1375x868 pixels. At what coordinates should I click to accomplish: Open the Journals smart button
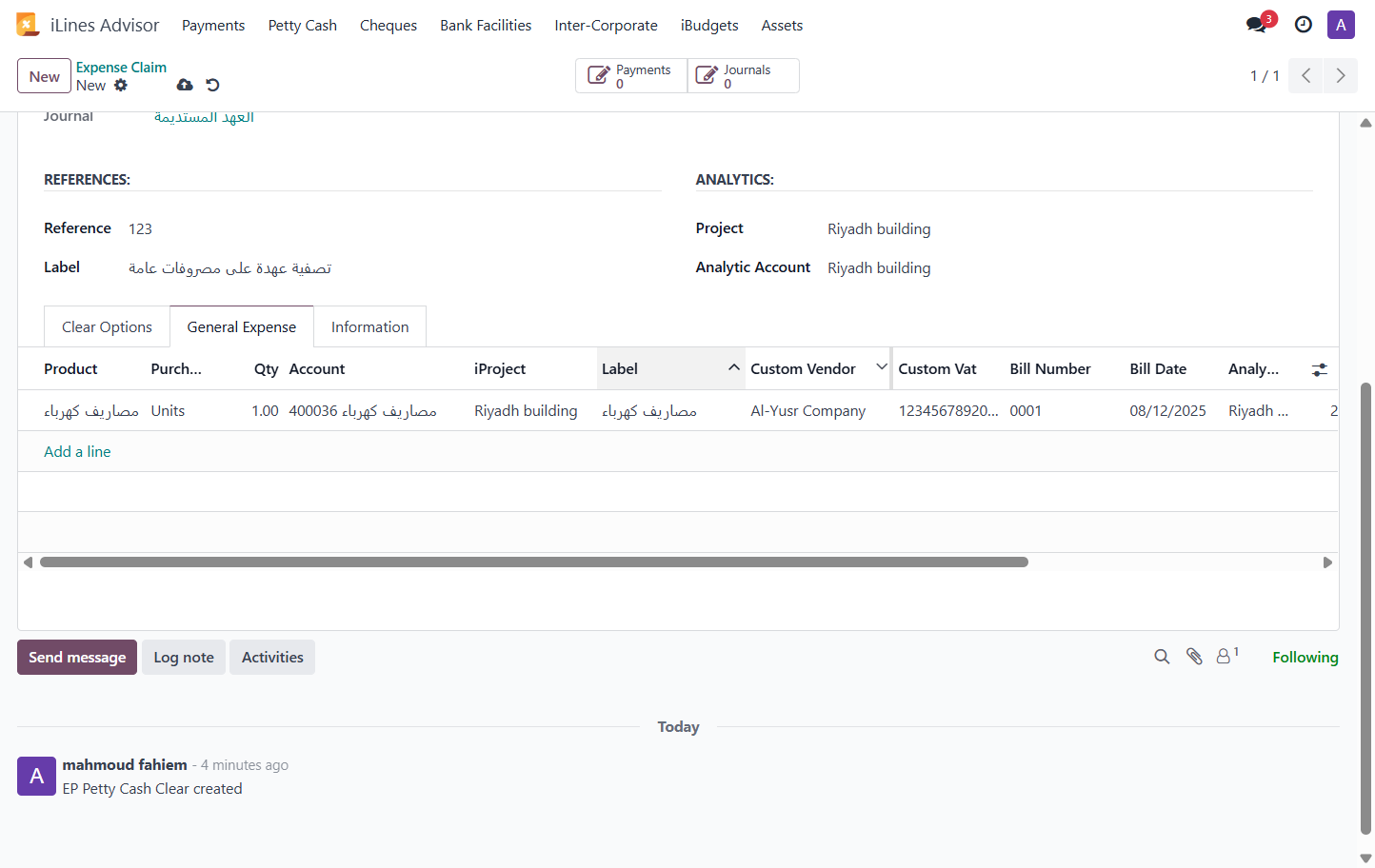[x=743, y=76]
